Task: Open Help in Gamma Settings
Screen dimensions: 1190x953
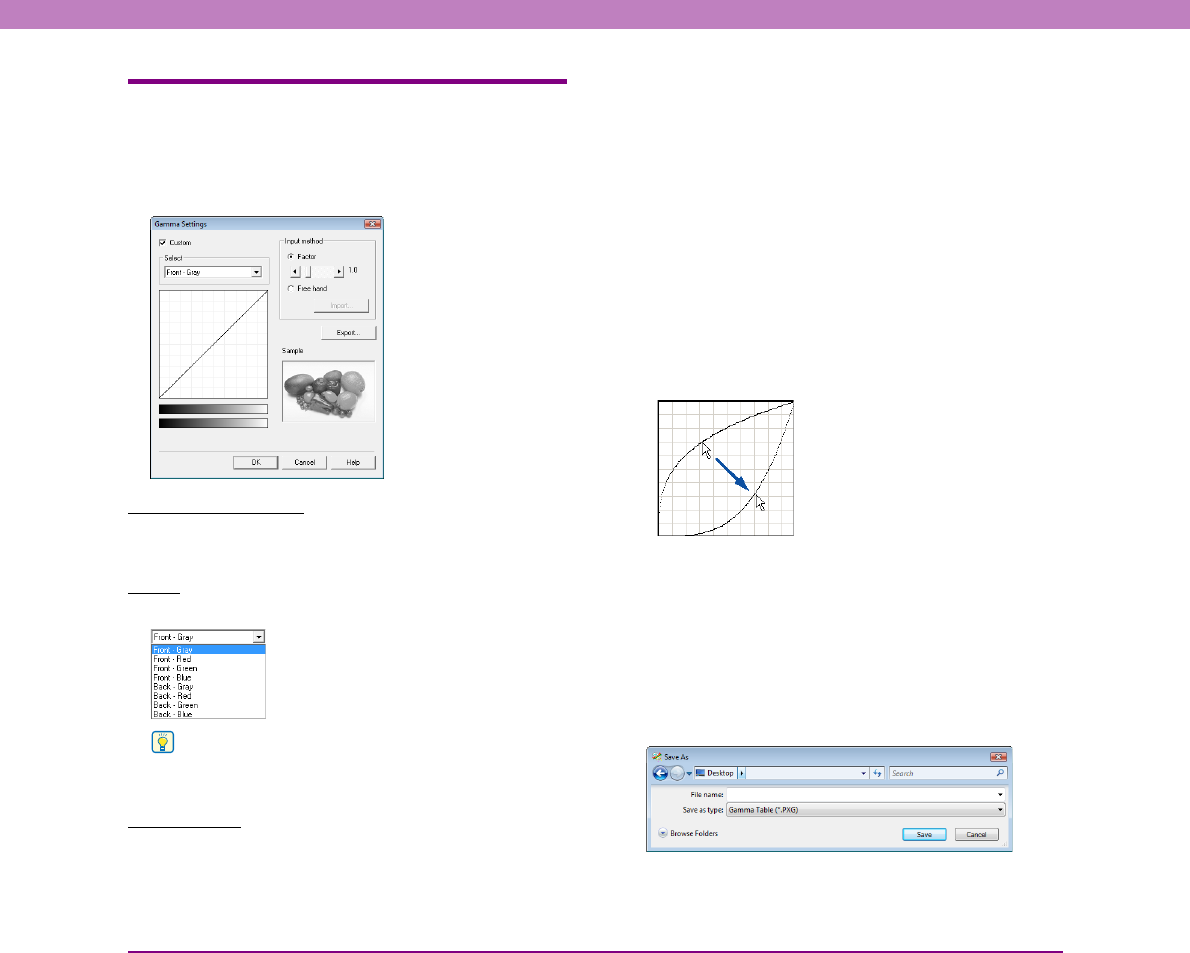Action: click(353, 462)
